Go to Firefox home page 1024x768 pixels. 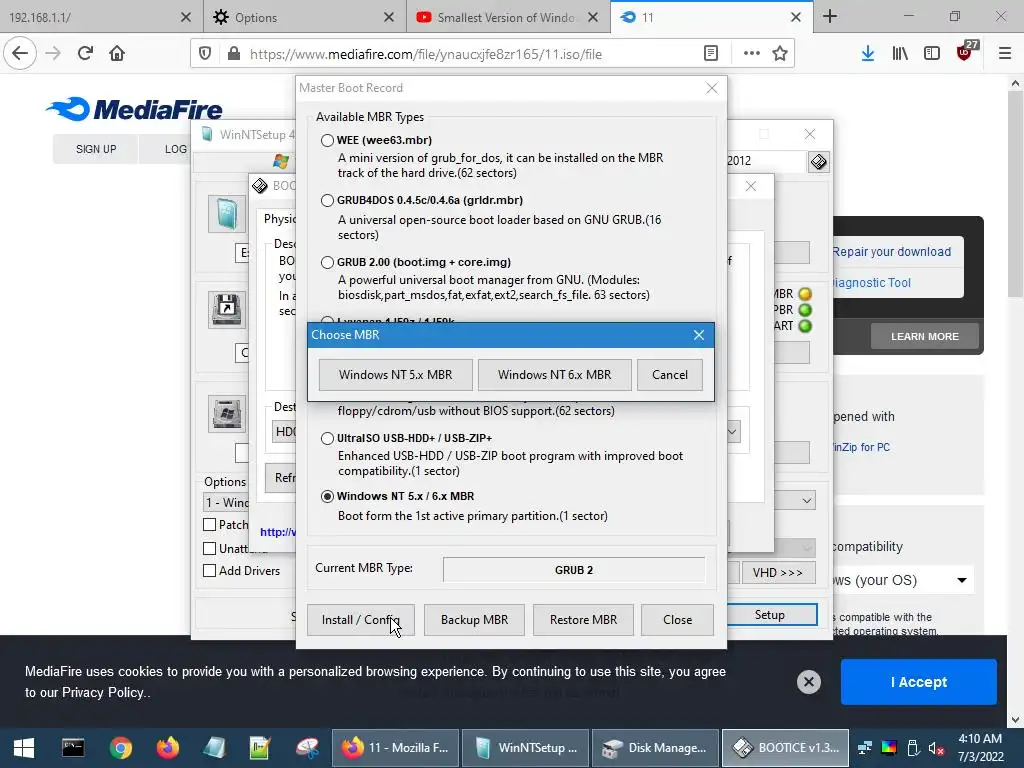pyautogui.click(x=117, y=54)
